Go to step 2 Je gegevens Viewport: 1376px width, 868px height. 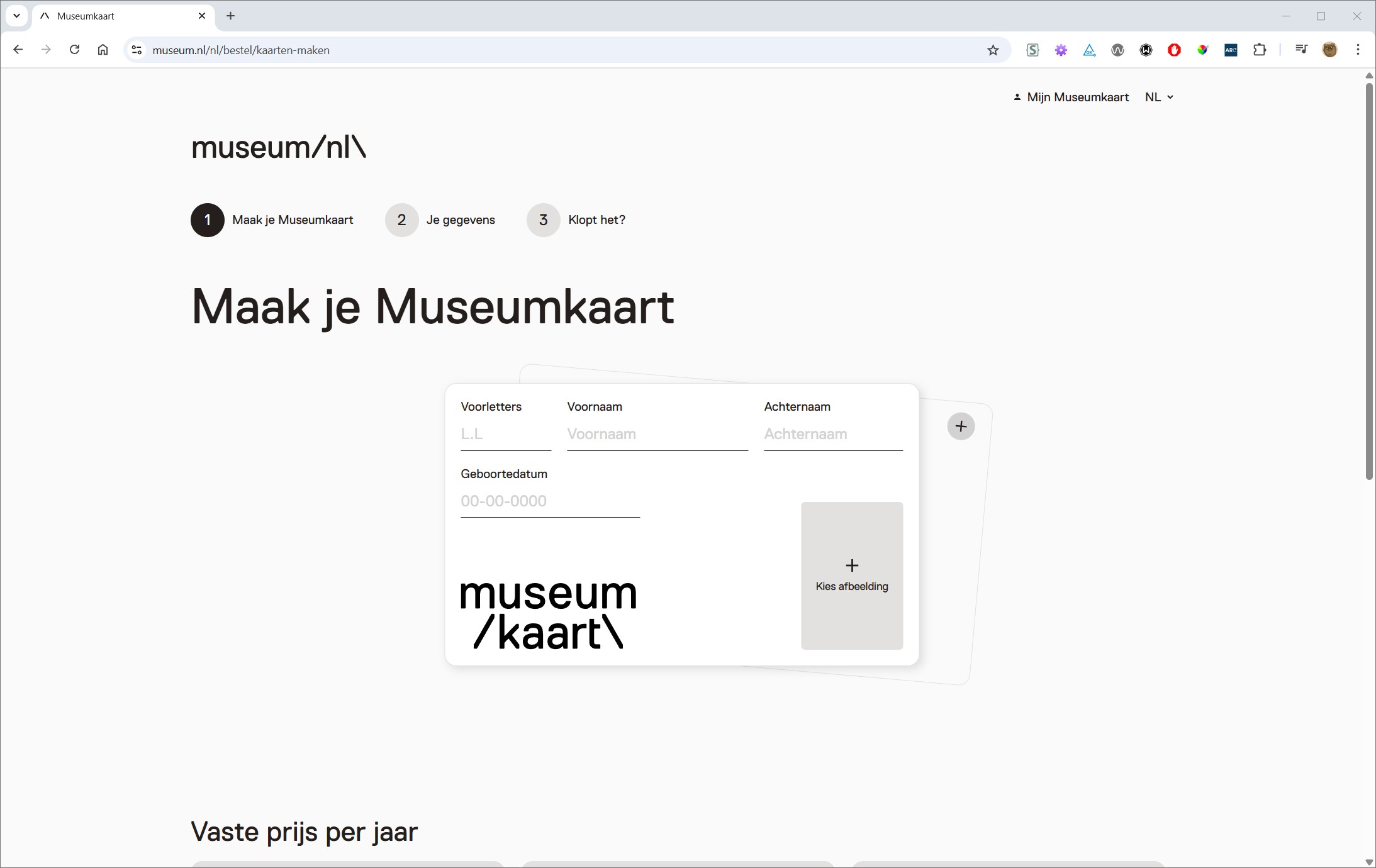click(440, 220)
